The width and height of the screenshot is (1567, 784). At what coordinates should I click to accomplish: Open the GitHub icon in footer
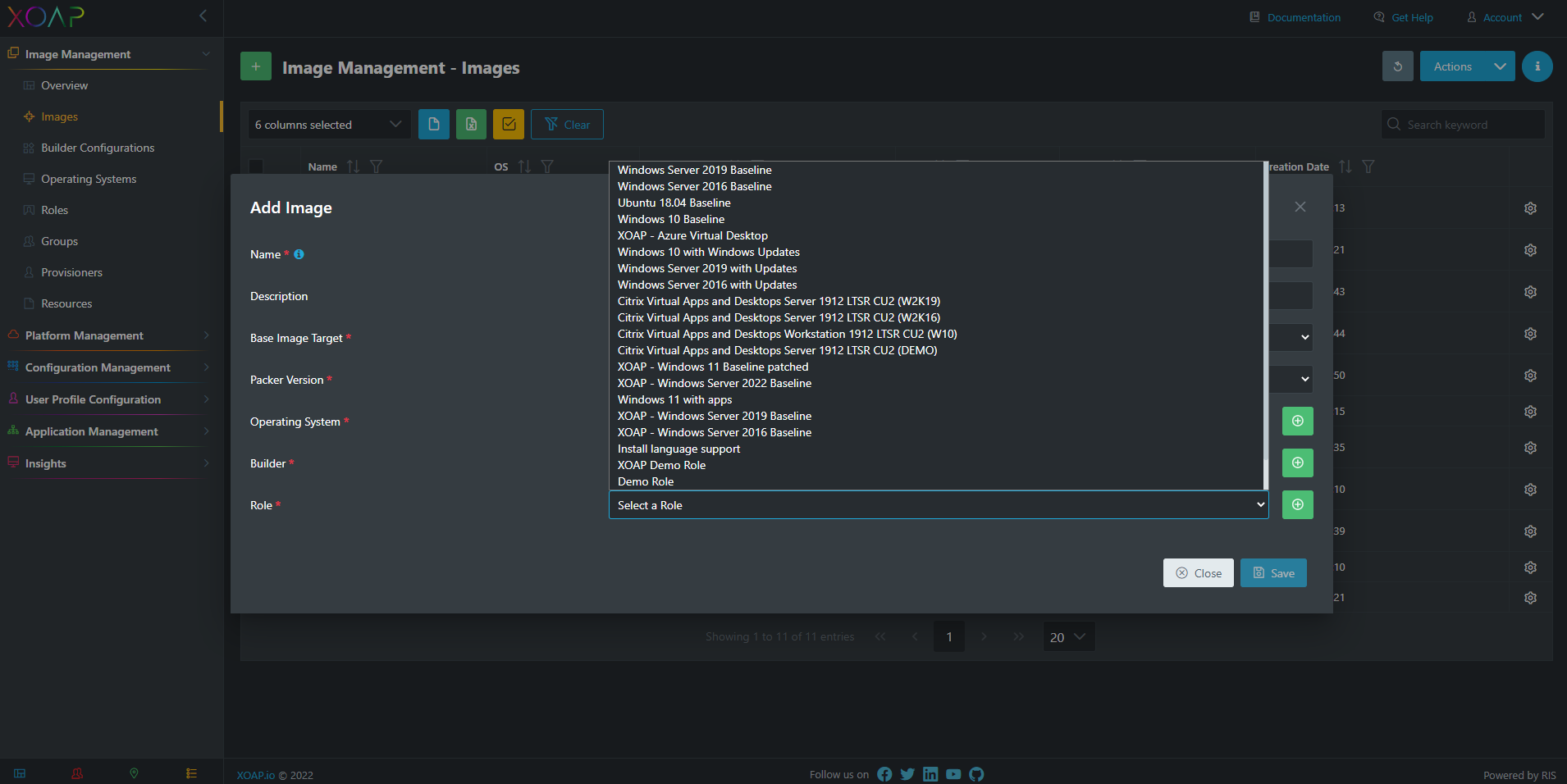pos(976,774)
